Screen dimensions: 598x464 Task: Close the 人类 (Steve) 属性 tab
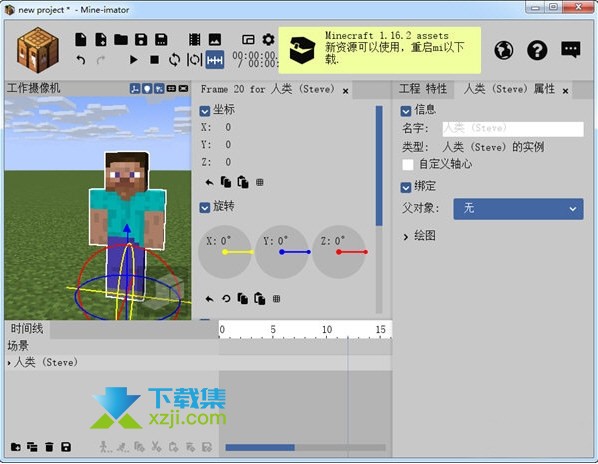coord(565,91)
